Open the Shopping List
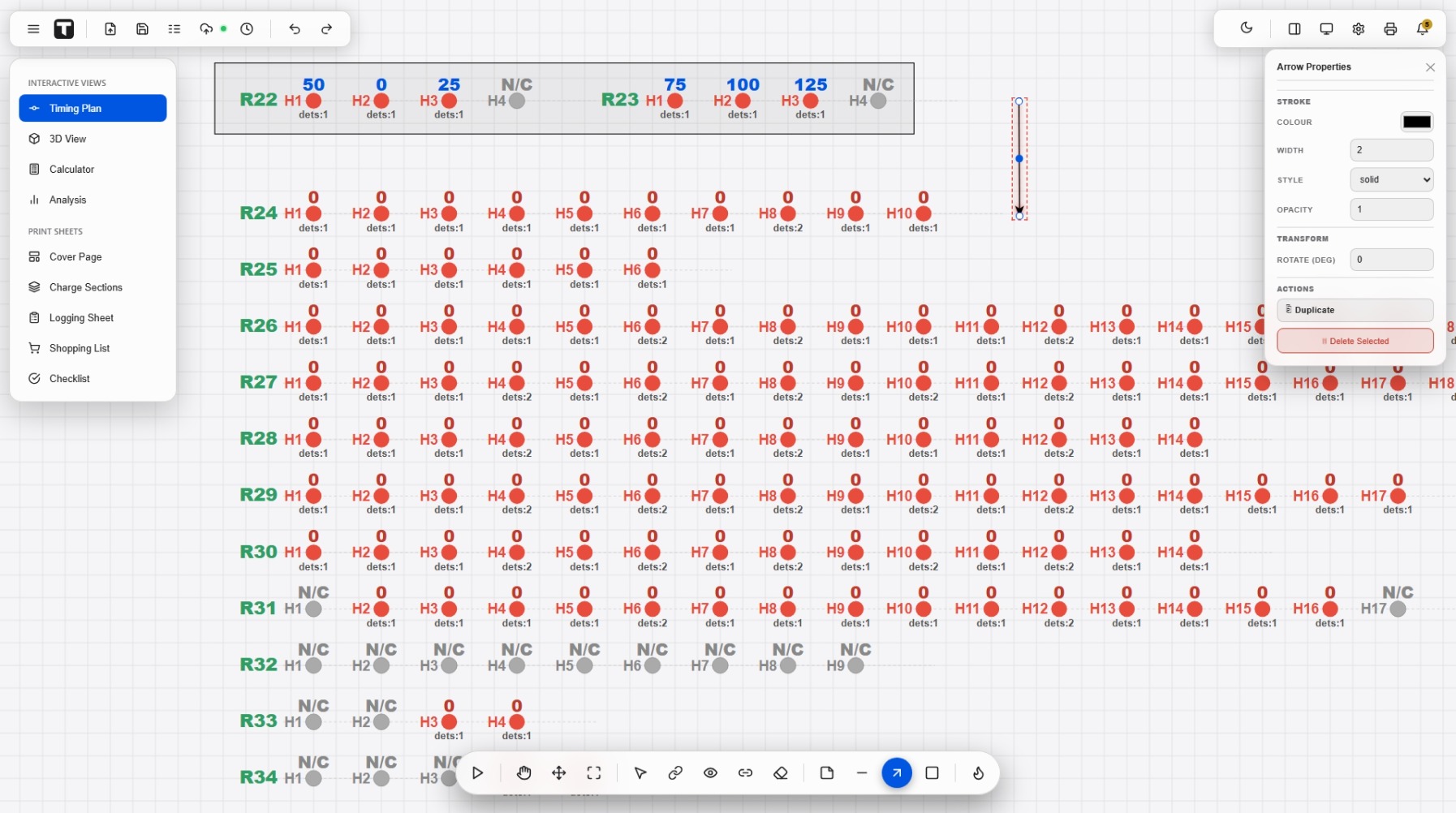1456x813 pixels. 93,348
